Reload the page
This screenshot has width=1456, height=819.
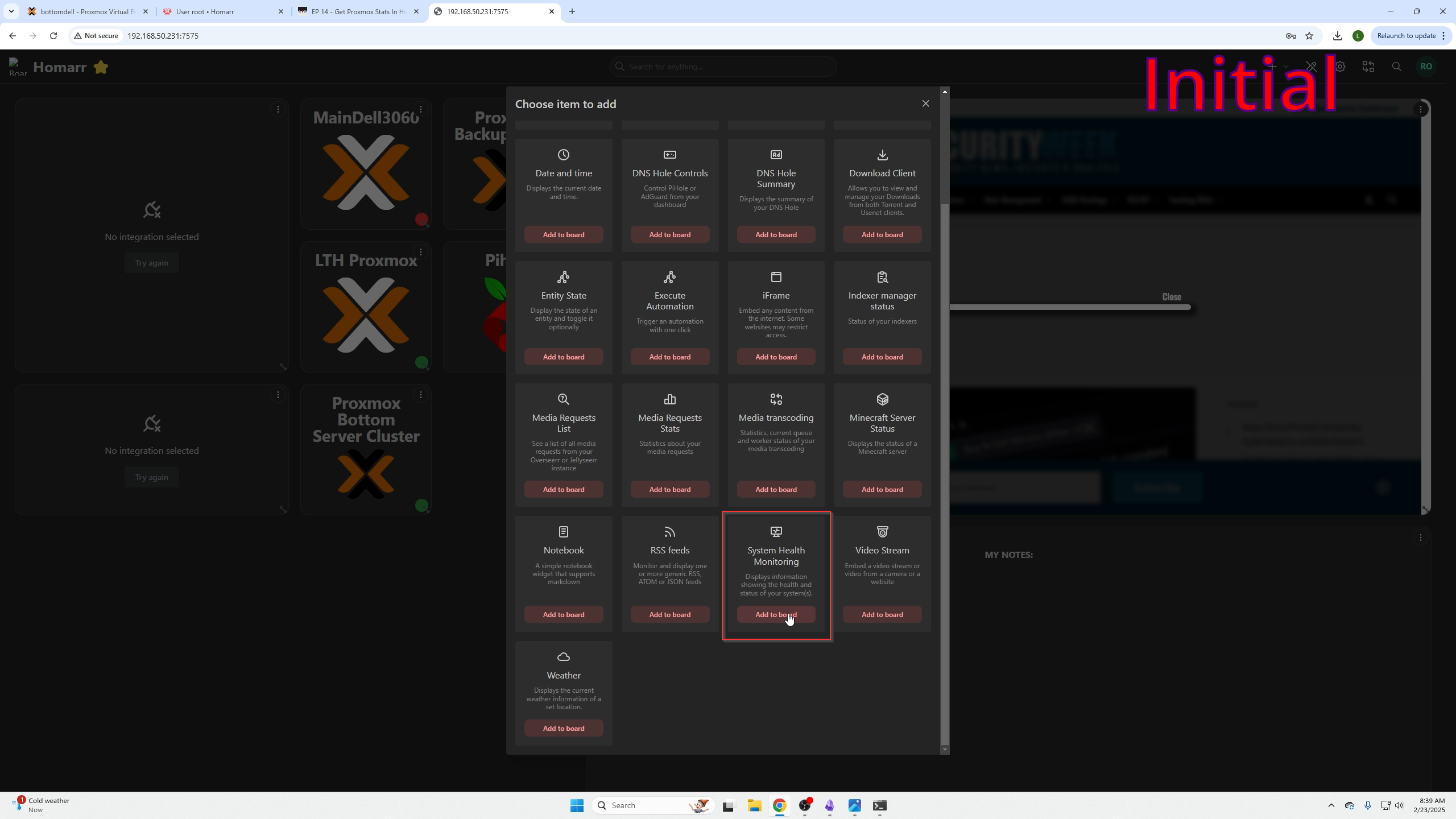pyautogui.click(x=53, y=36)
